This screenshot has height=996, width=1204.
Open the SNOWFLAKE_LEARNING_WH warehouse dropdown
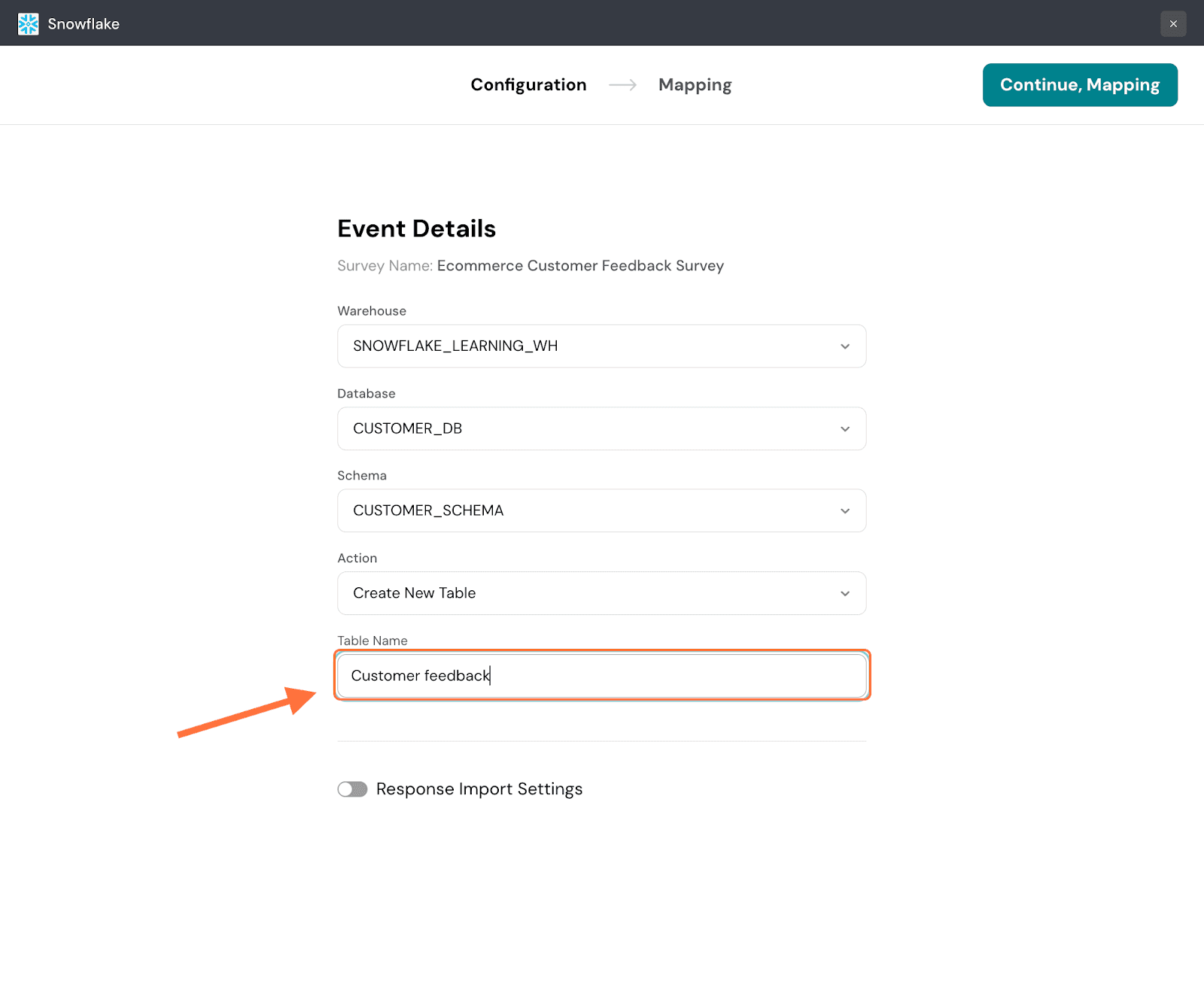(587, 346)
